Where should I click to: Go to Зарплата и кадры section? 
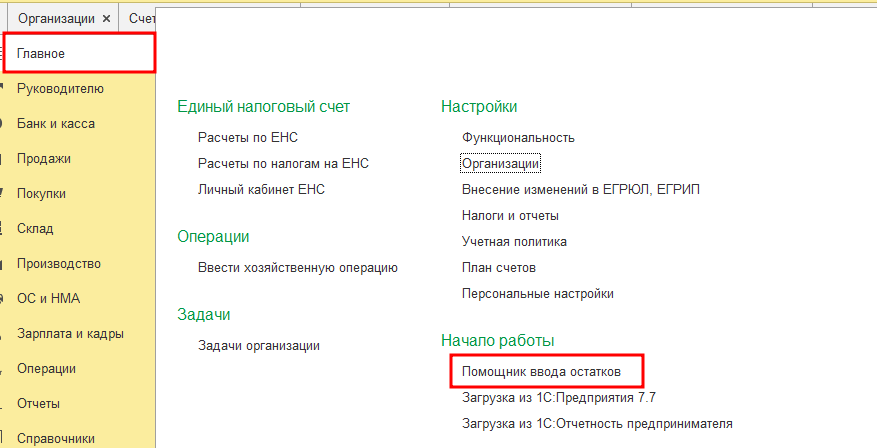pos(70,334)
